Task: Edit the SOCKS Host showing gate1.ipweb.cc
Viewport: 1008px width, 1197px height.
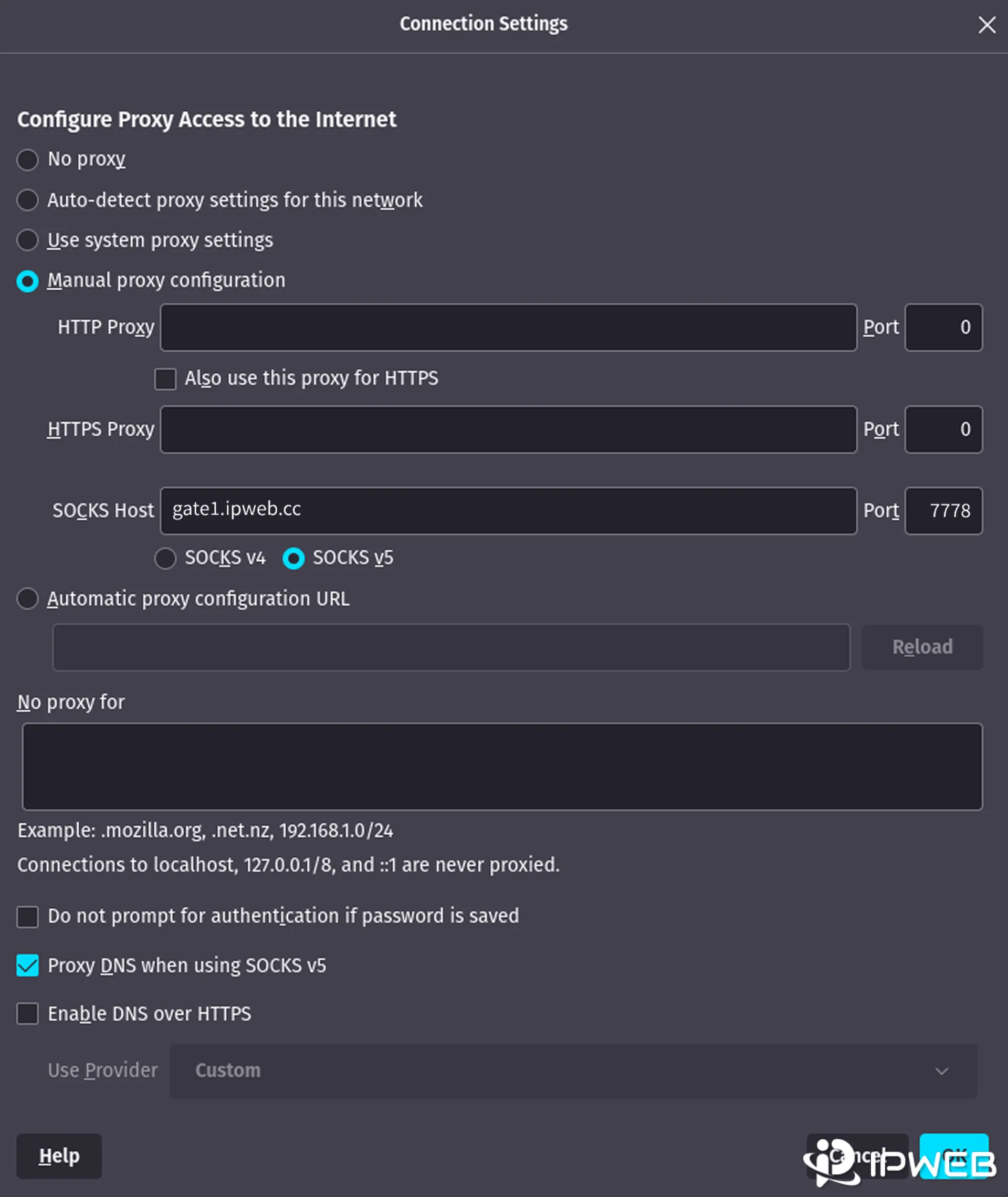Action: tap(509, 510)
